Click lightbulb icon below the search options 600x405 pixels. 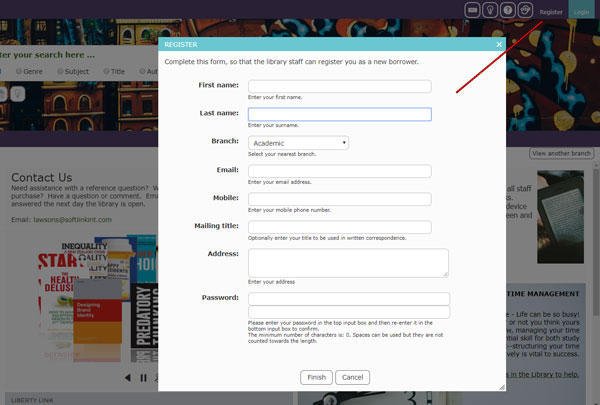(x=17, y=93)
